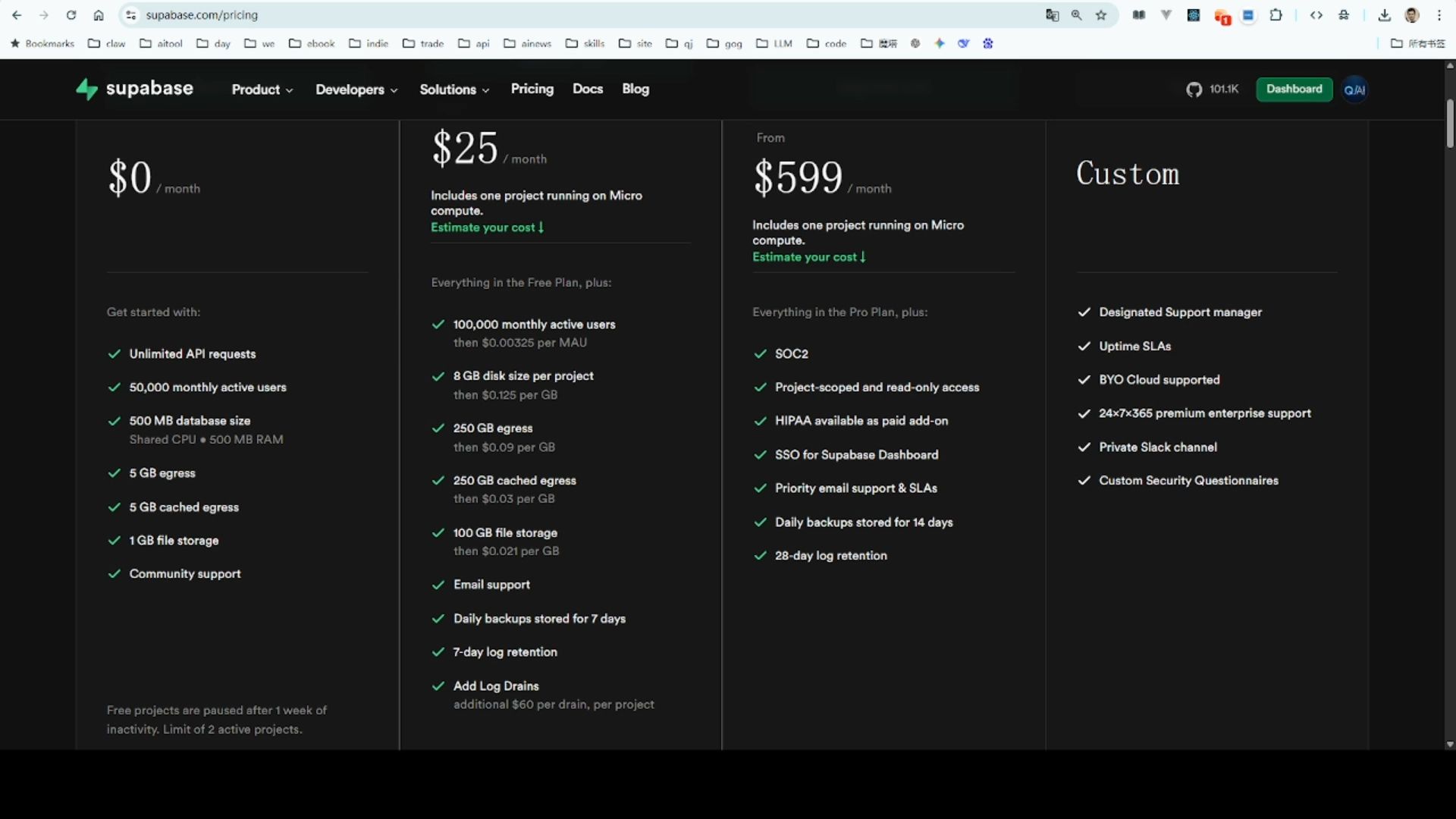
Task: Click the page vertical scrollbar thumb
Action: [1450, 123]
